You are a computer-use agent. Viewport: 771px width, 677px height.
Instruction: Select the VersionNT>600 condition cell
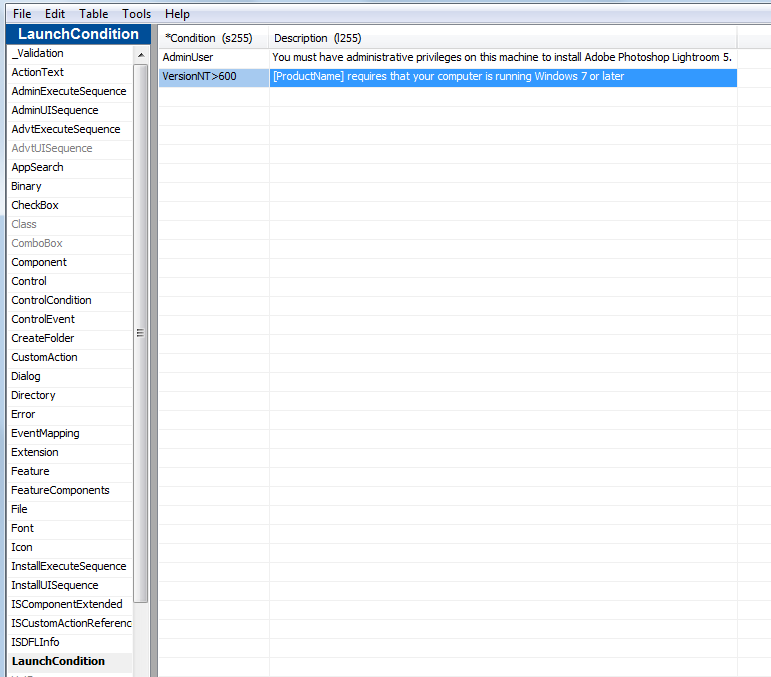(x=213, y=77)
